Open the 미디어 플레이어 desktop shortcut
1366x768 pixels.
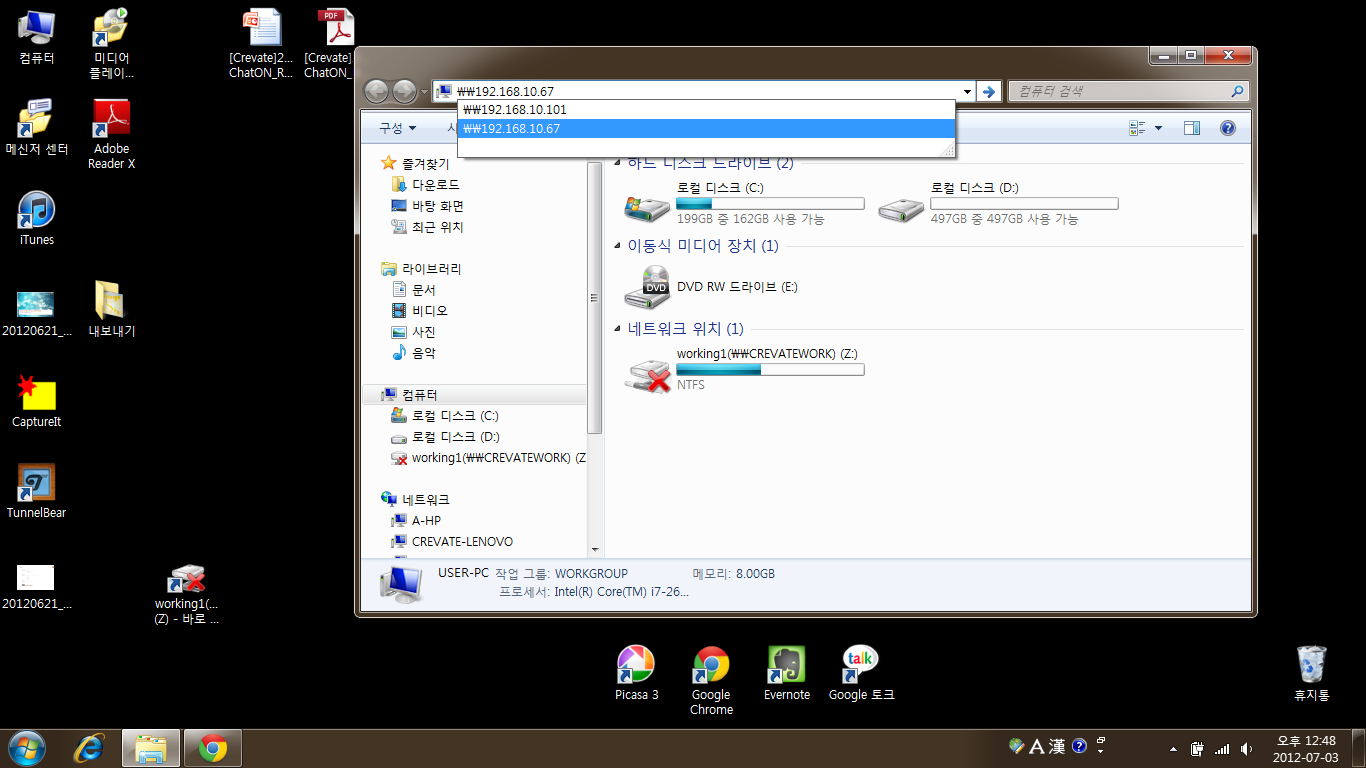[x=112, y=44]
